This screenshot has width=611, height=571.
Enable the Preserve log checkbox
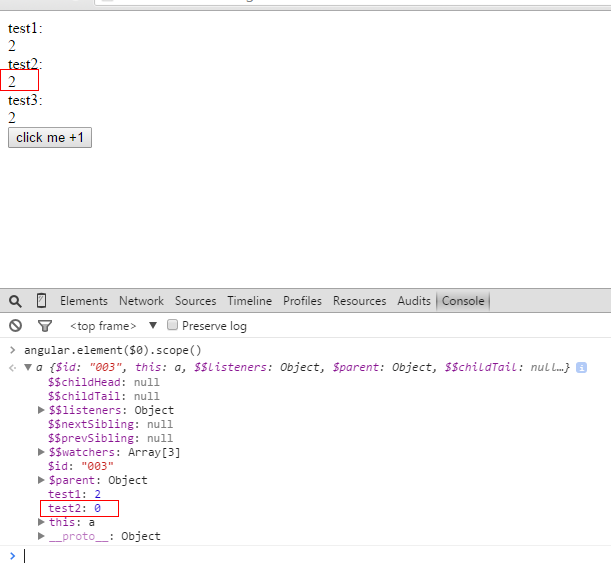173,325
